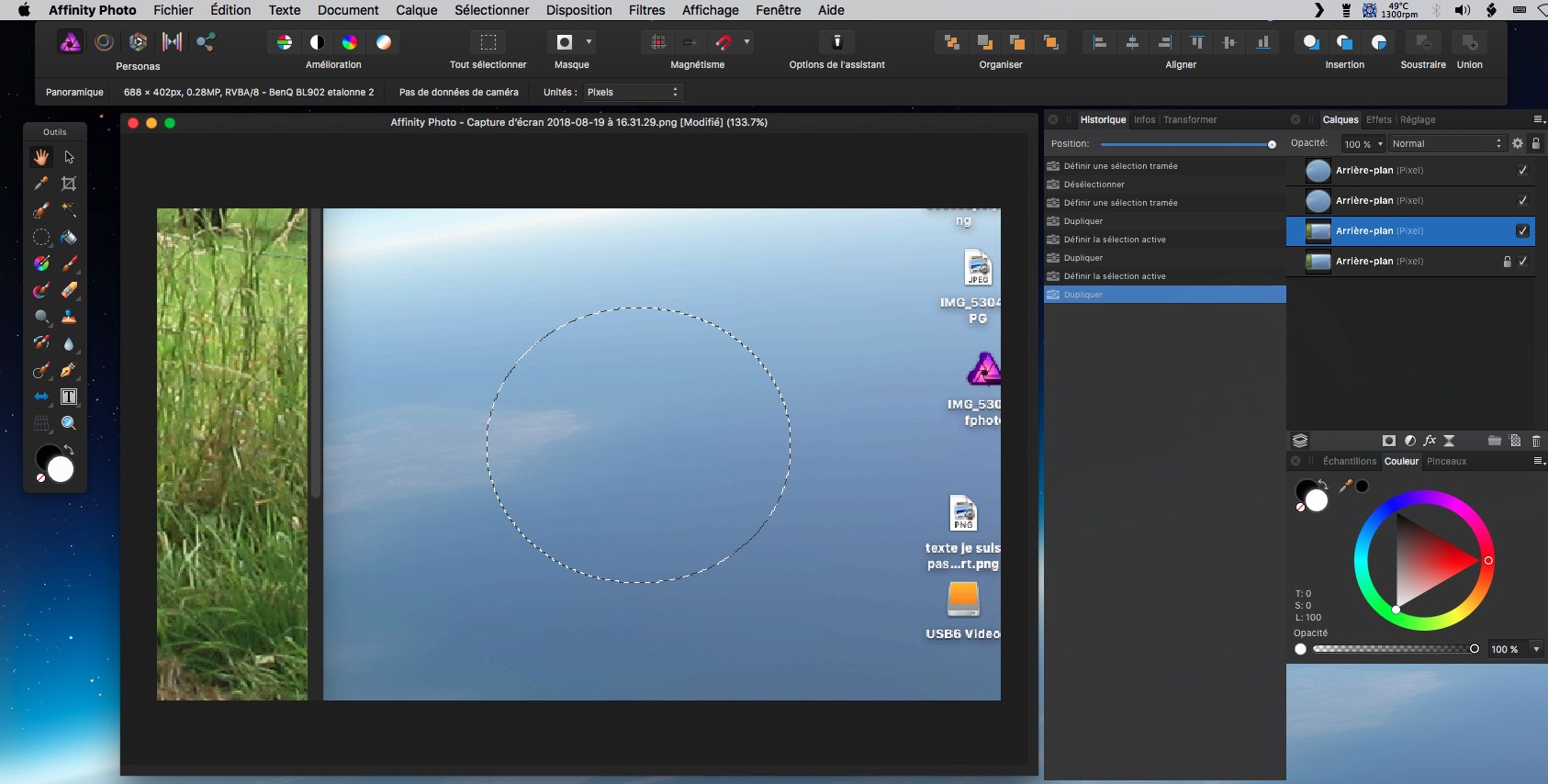Hide the topmost Arrière-plan layer

pos(1522,171)
